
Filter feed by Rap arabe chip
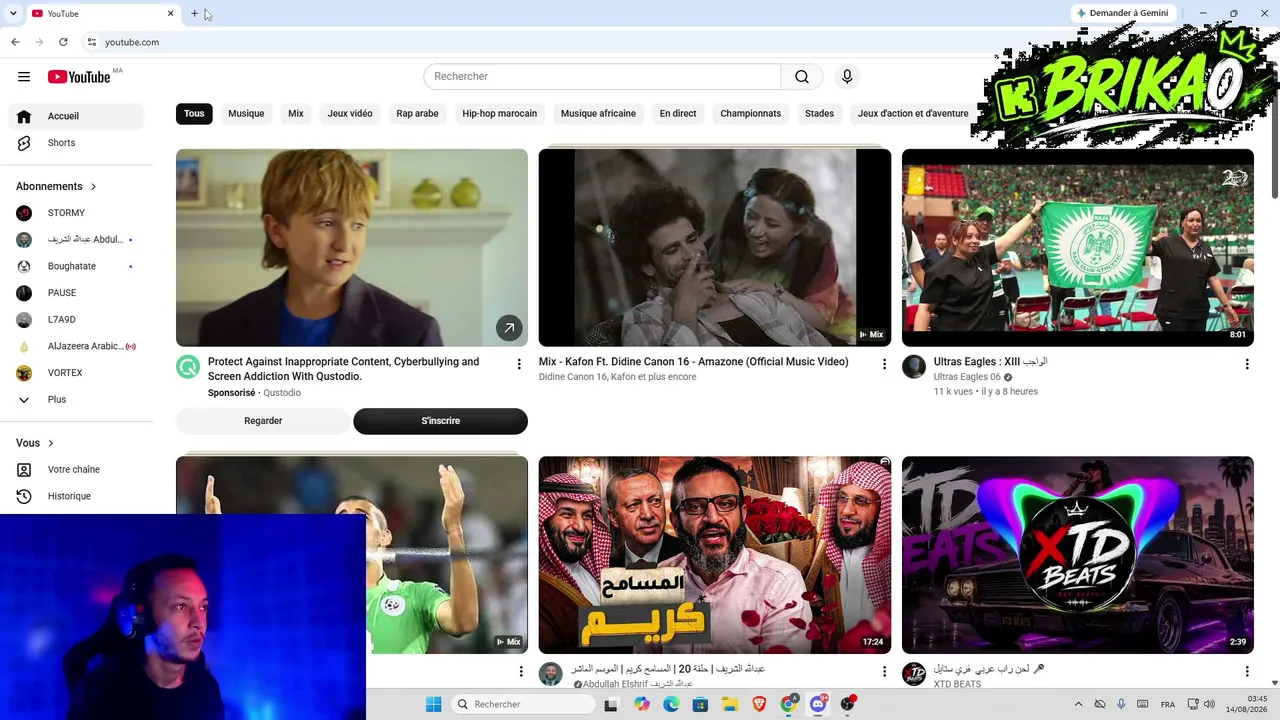(x=417, y=113)
